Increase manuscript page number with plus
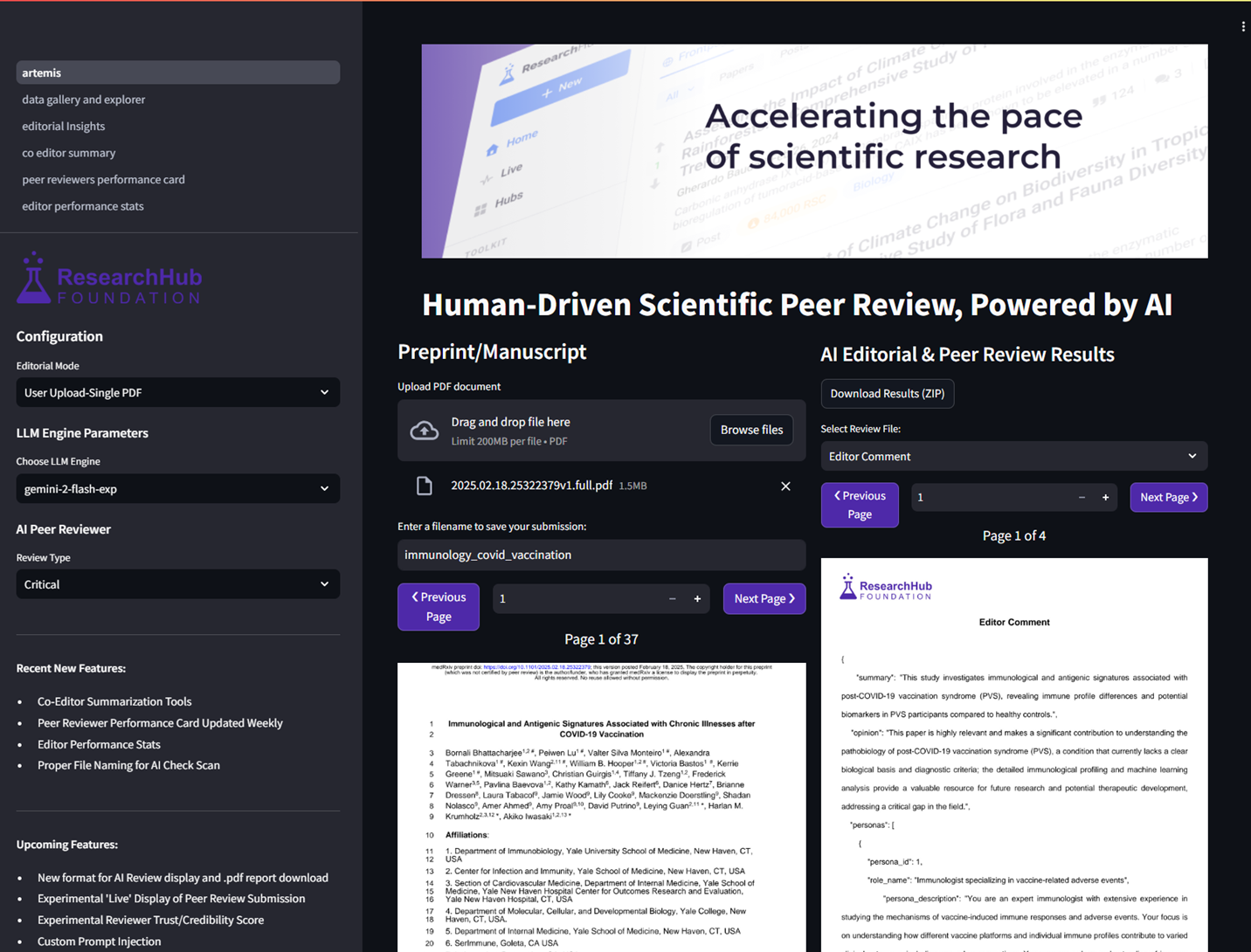The image size is (1251, 952). 697,599
